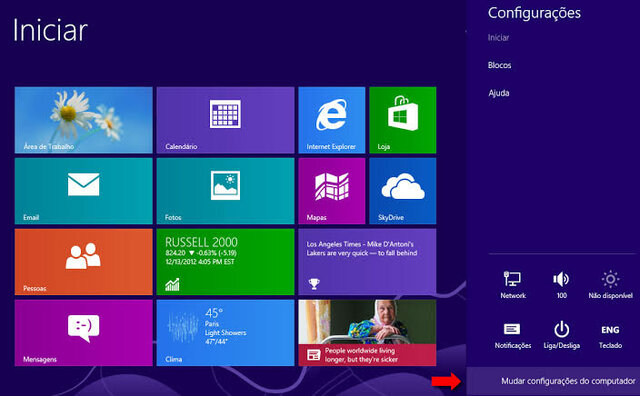Open the news tile with elderly woman photo
This screenshot has width=640, height=396.
367,333
